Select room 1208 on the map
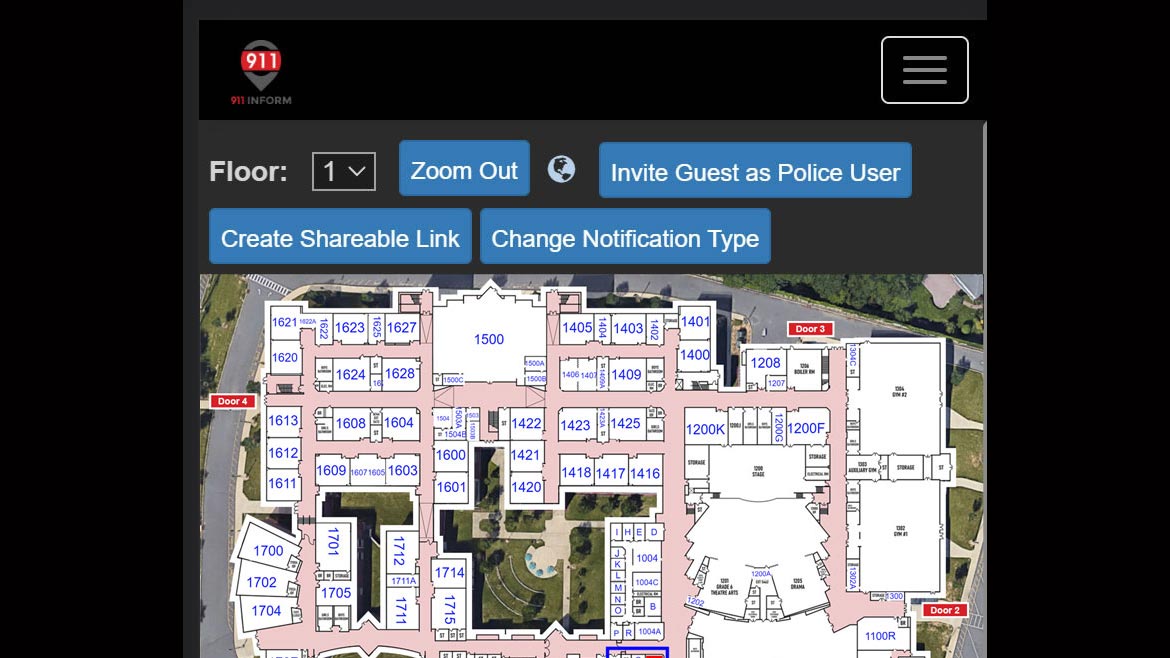This screenshot has width=1170, height=658. coord(766,363)
